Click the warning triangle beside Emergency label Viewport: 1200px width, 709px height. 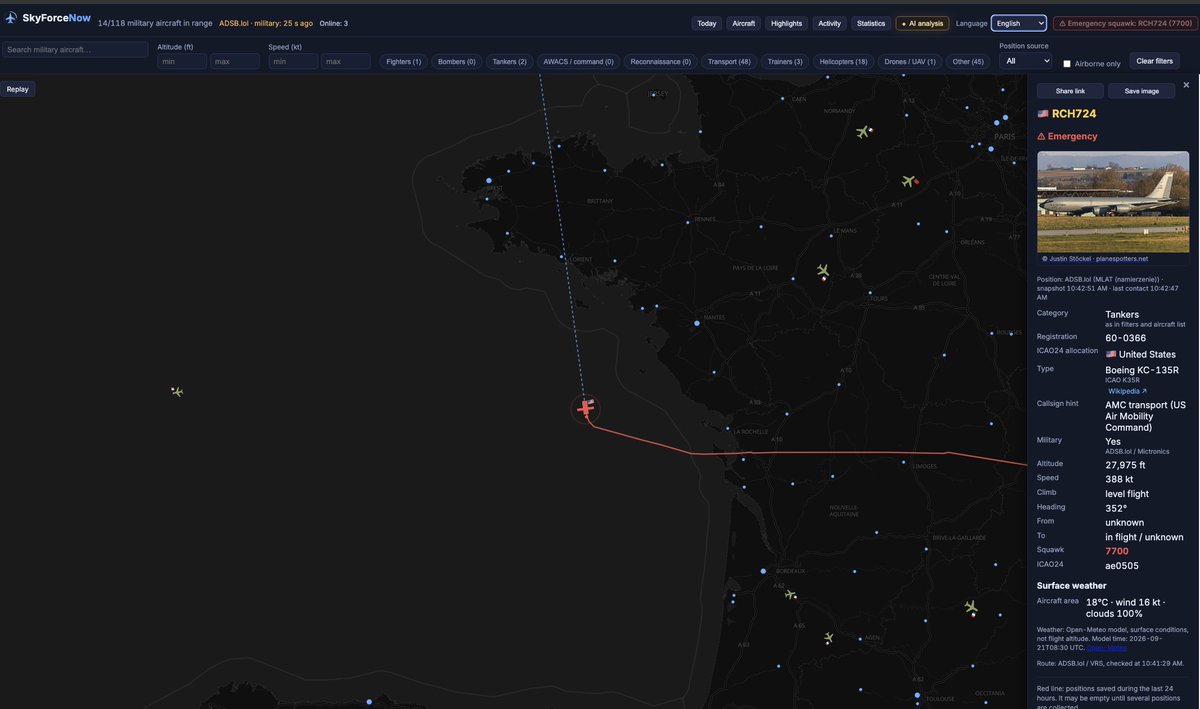1041,136
